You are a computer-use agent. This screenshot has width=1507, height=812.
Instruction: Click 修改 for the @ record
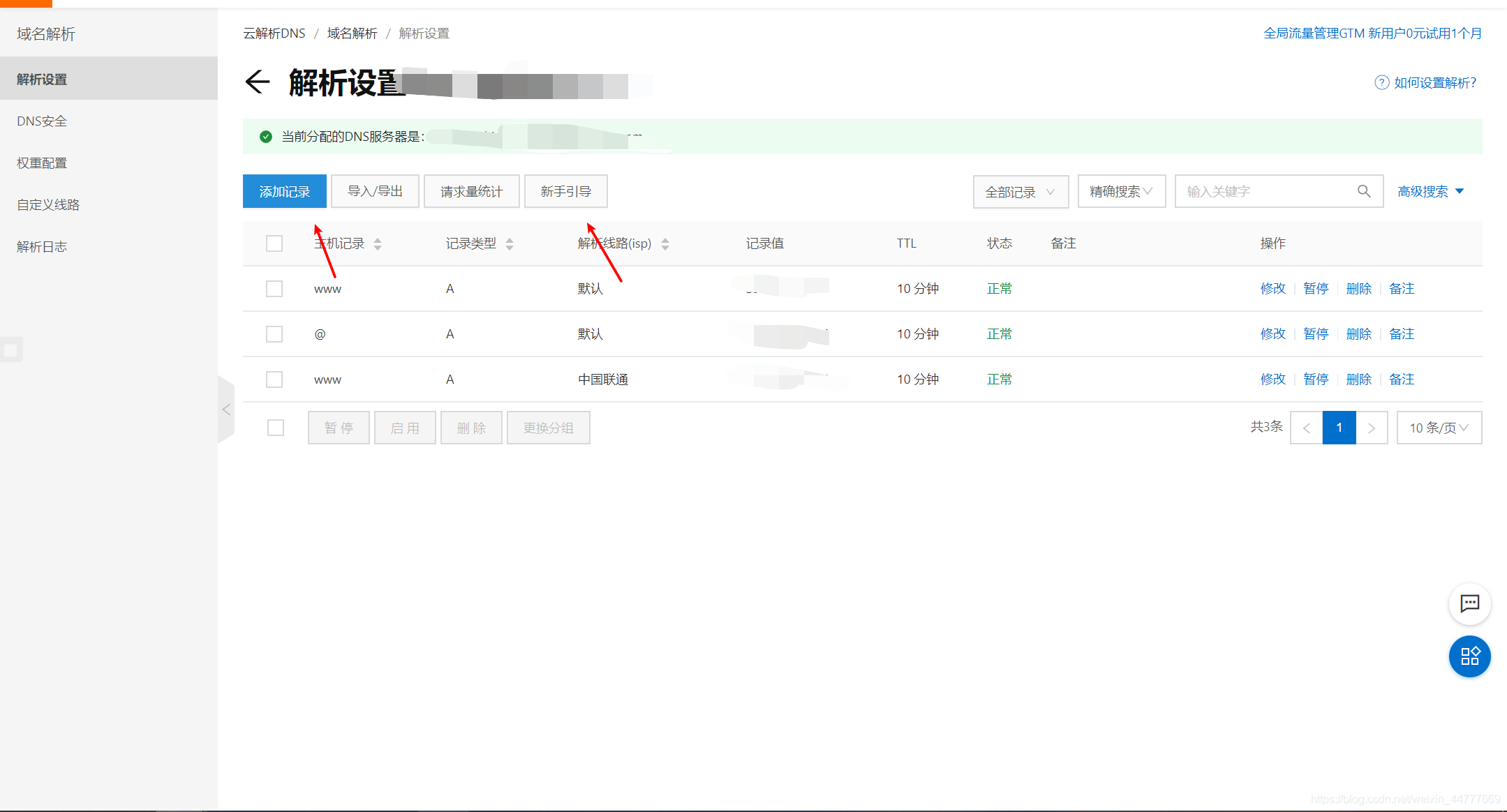tap(1273, 334)
